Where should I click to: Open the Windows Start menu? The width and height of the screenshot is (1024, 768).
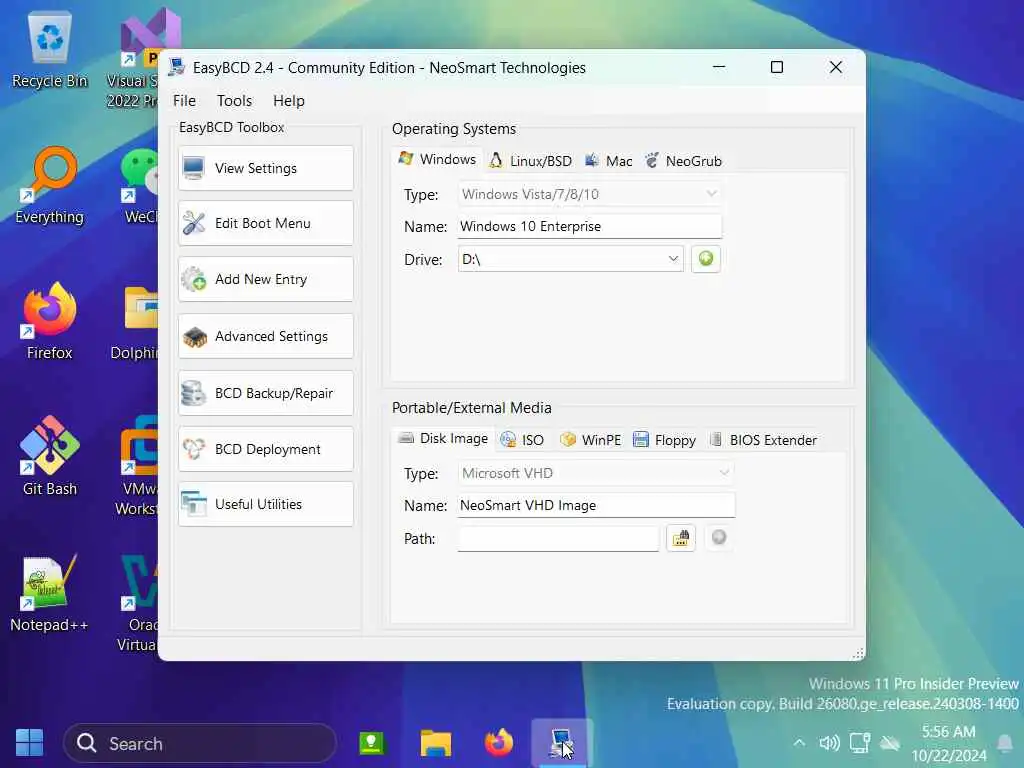tap(29, 743)
